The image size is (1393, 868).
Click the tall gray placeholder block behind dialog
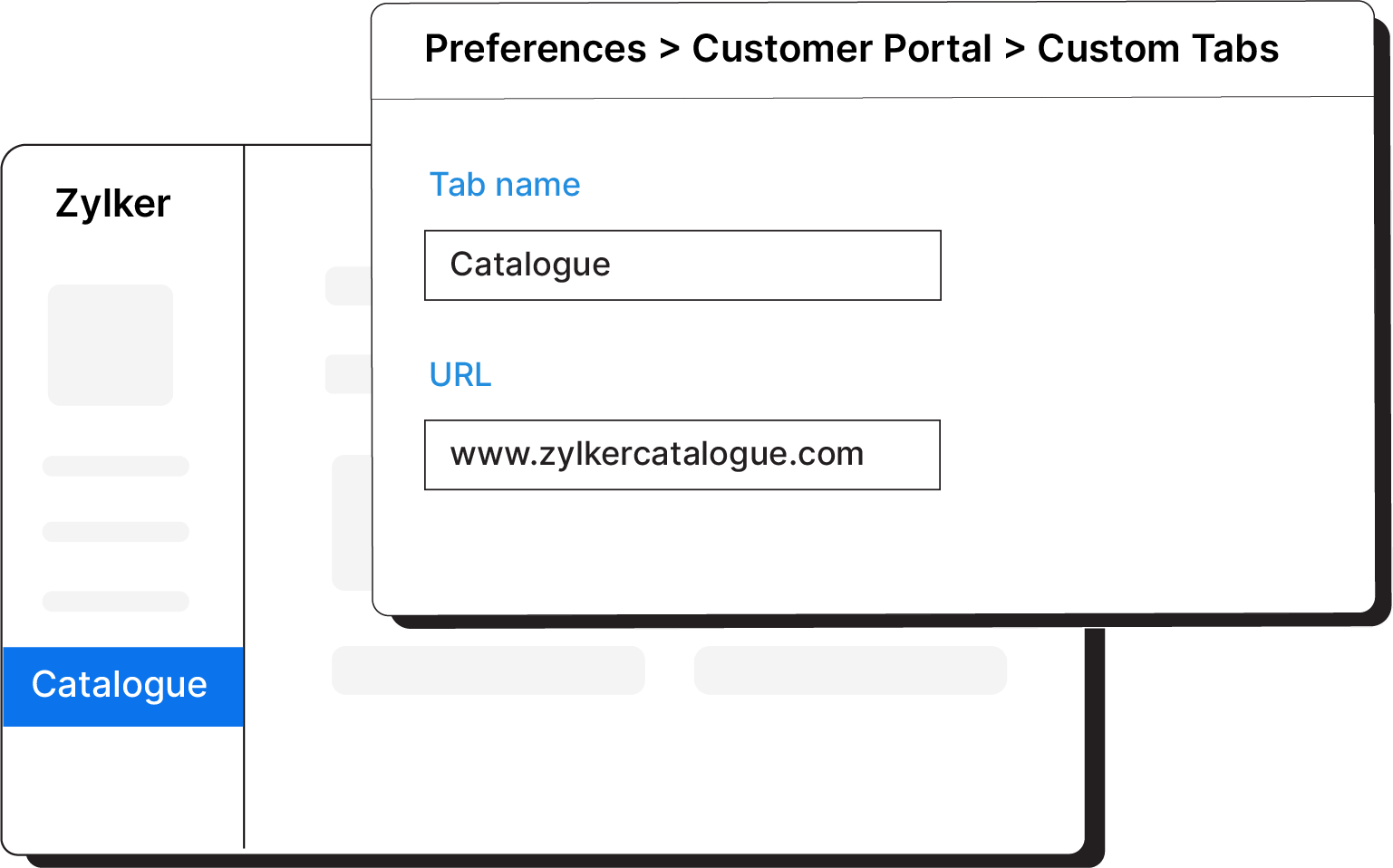(353, 523)
